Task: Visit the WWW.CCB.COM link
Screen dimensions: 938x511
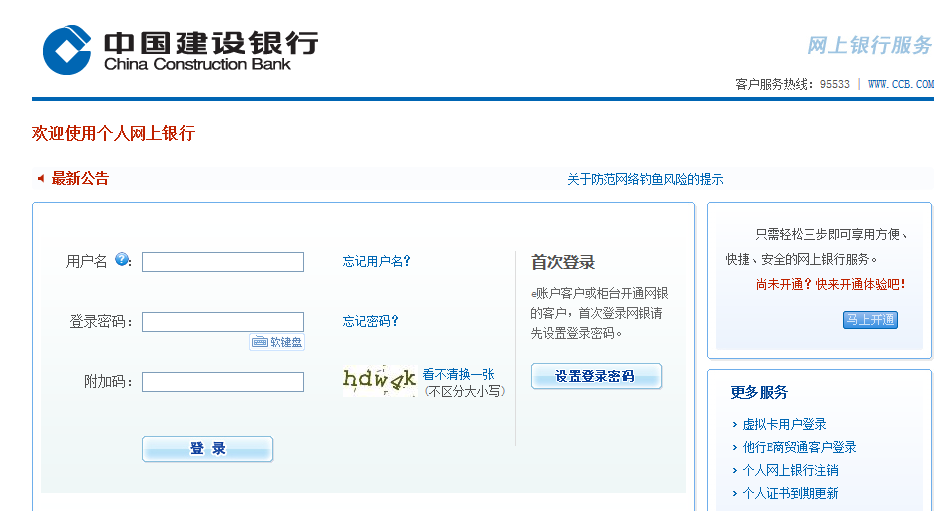Action: coord(900,84)
